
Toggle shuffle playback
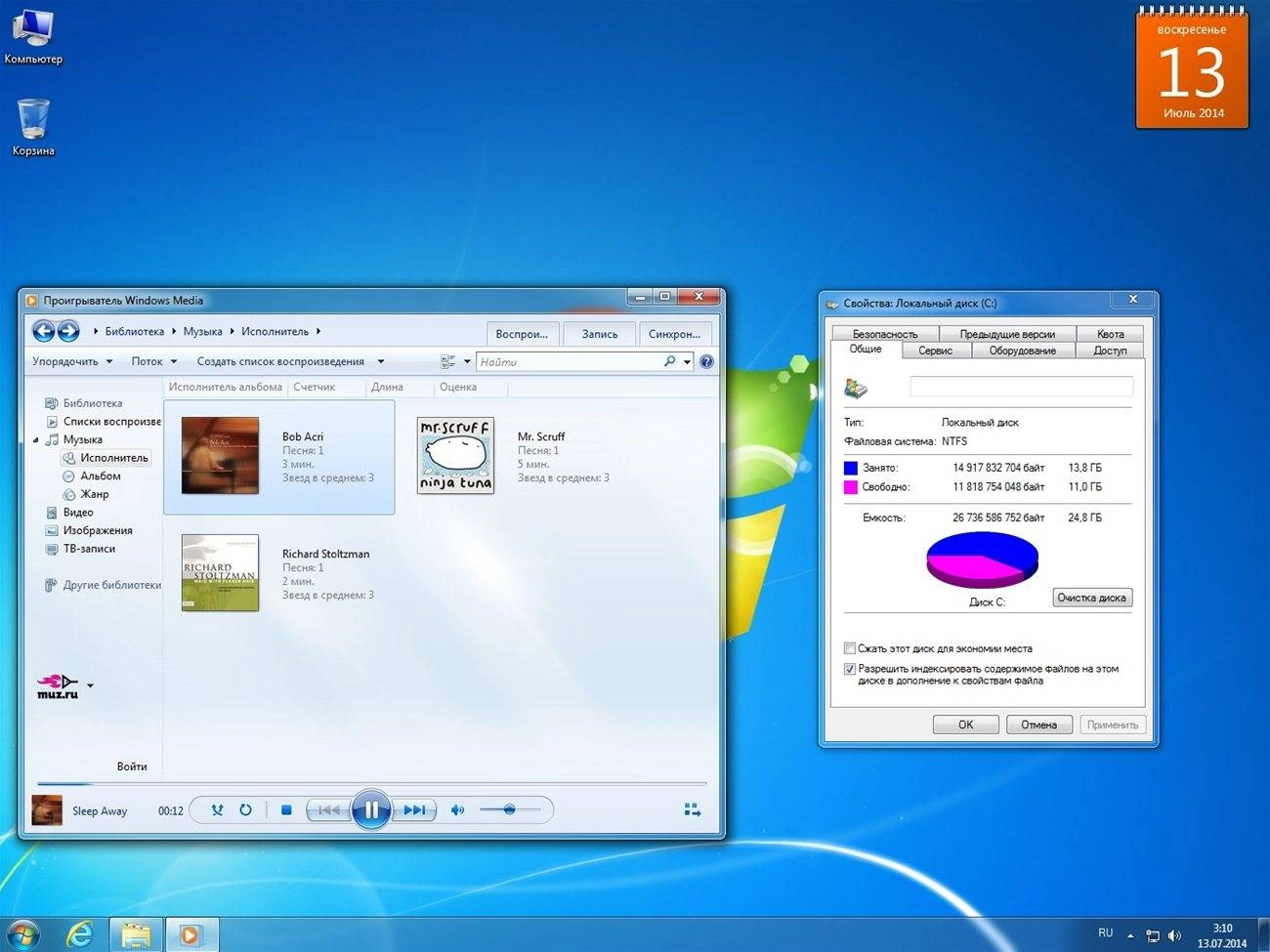pos(217,809)
